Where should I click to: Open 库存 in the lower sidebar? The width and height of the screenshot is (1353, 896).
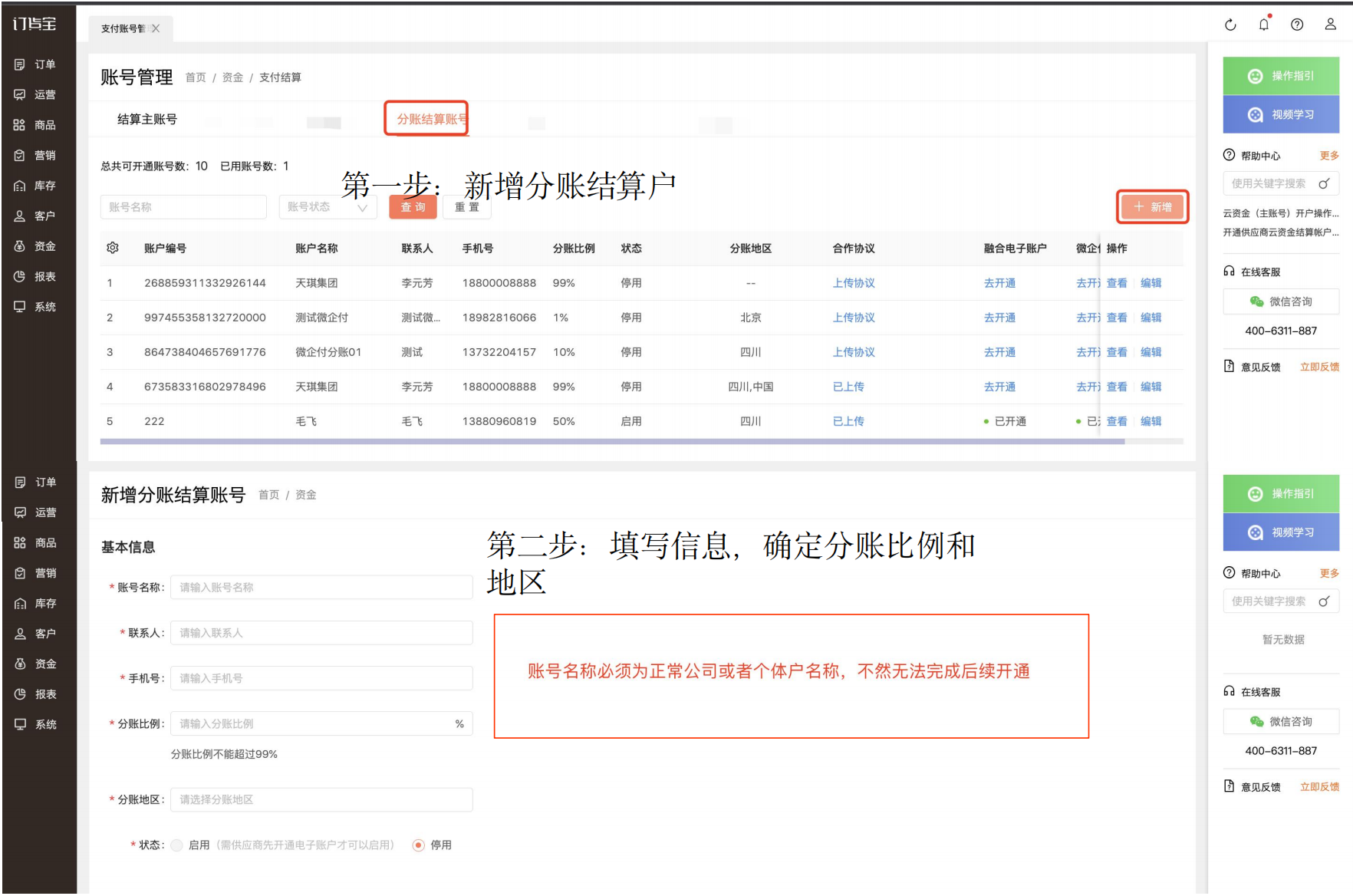(x=35, y=604)
